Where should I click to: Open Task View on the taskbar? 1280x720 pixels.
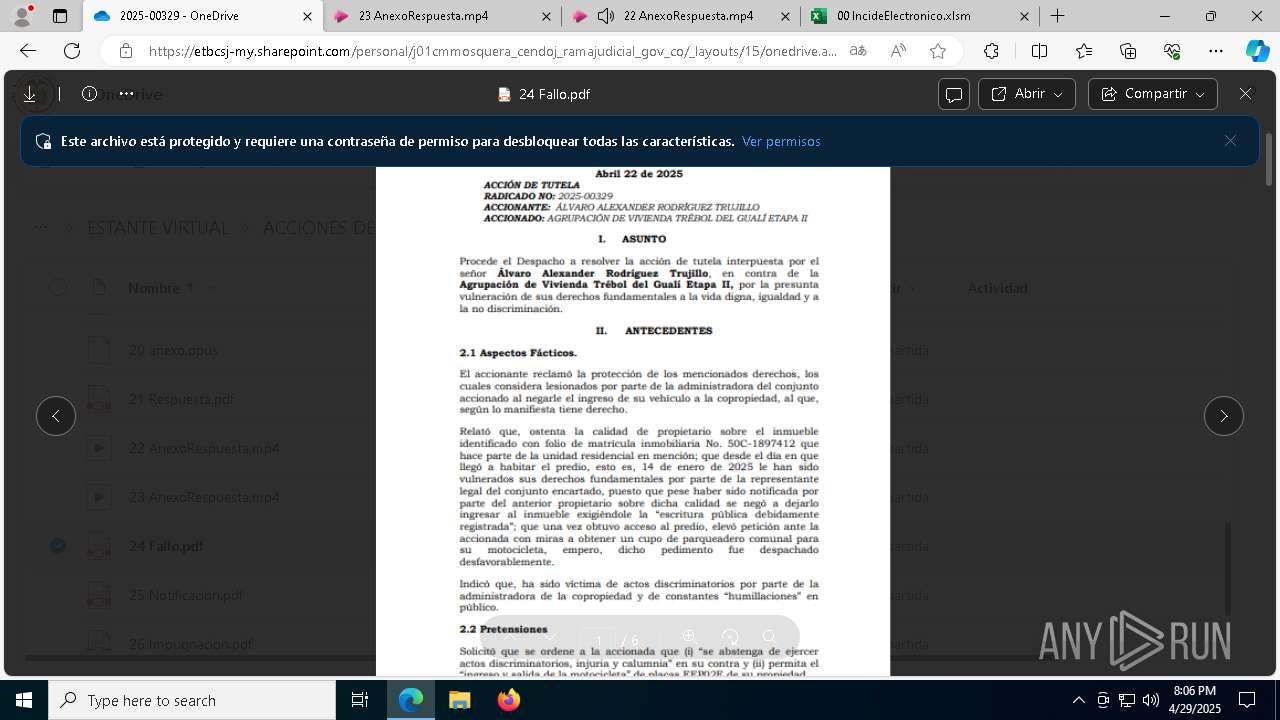click(360, 700)
